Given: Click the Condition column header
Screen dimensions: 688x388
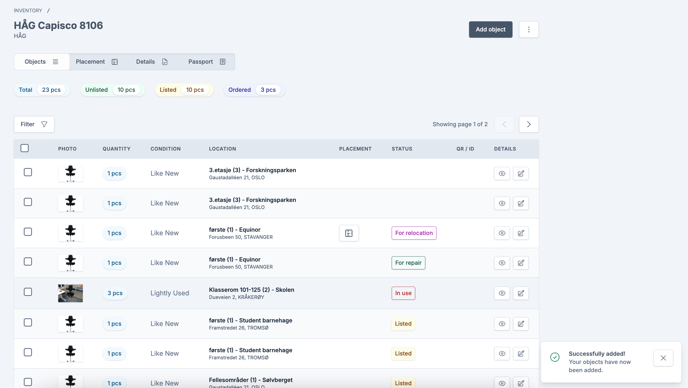Looking at the screenshot, I should [165, 149].
